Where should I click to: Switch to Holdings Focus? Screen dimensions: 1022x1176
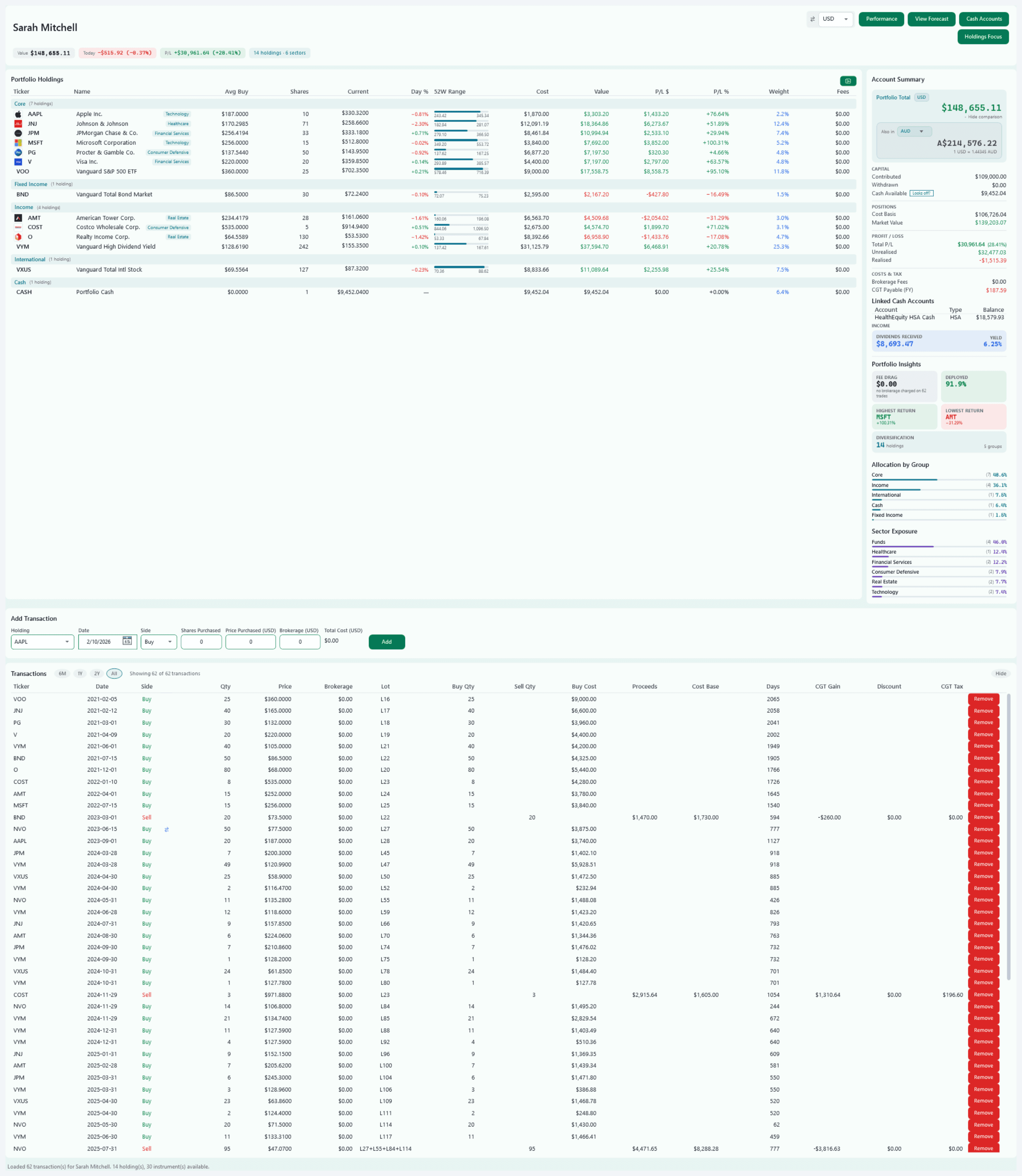pos(983,37)
